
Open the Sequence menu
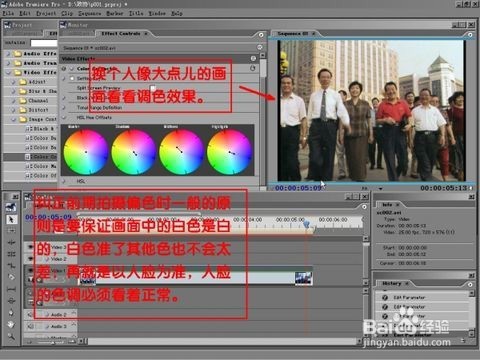[90, 13]
